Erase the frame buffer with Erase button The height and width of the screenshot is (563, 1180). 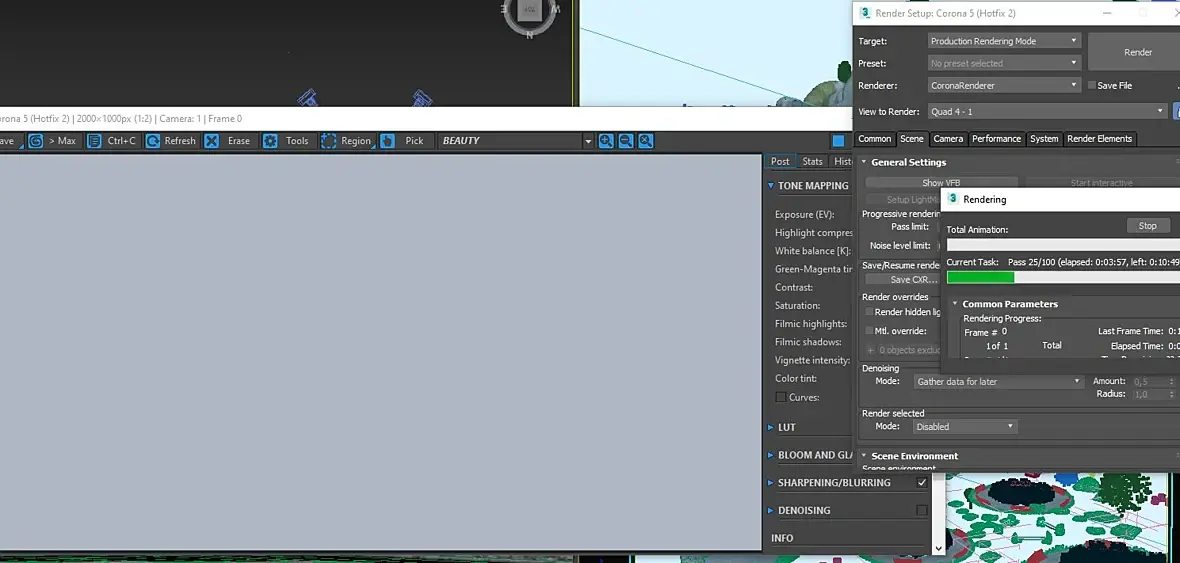pos(229,141)
